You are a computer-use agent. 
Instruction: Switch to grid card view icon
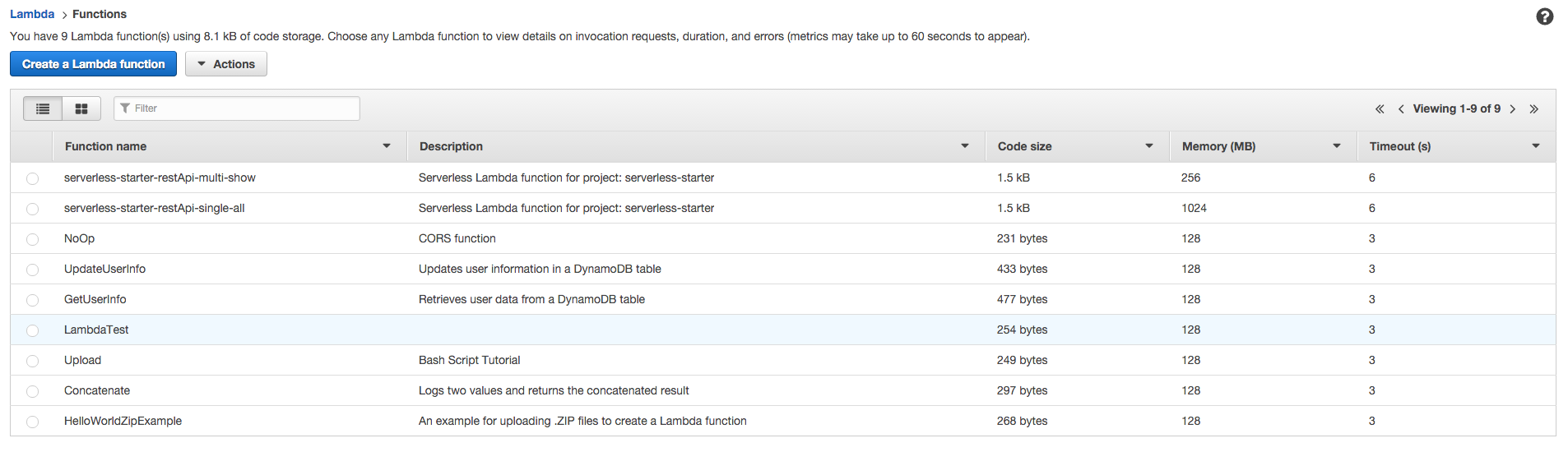(81, 108)
